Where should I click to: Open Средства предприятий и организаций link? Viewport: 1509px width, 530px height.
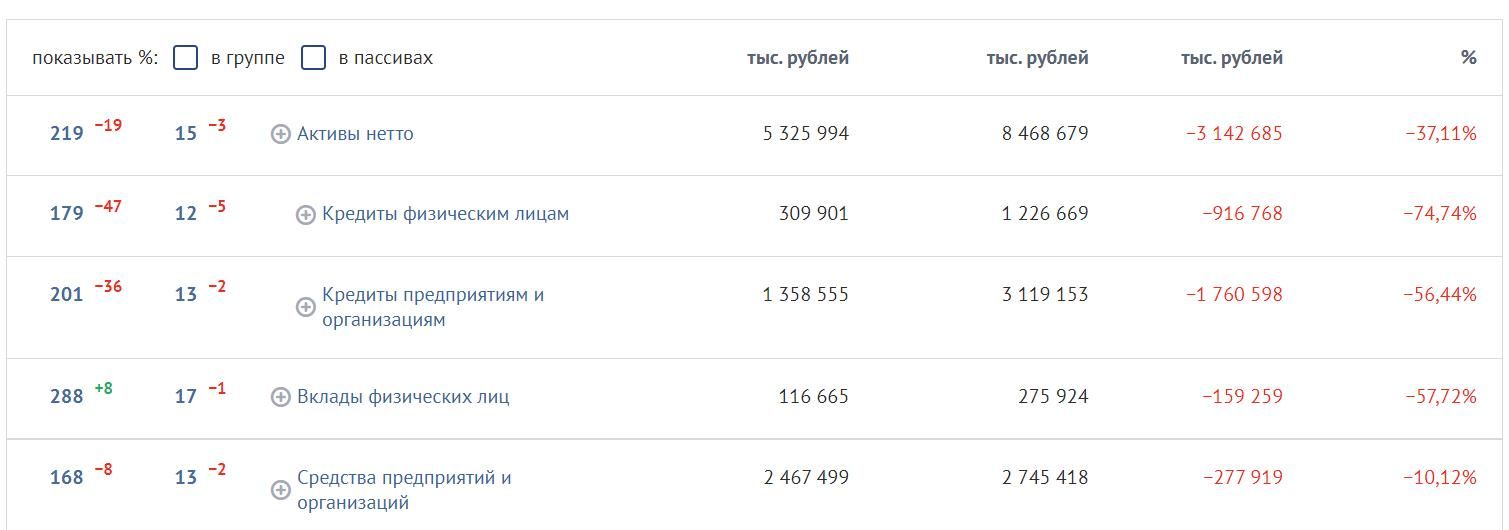coord(404,490)
